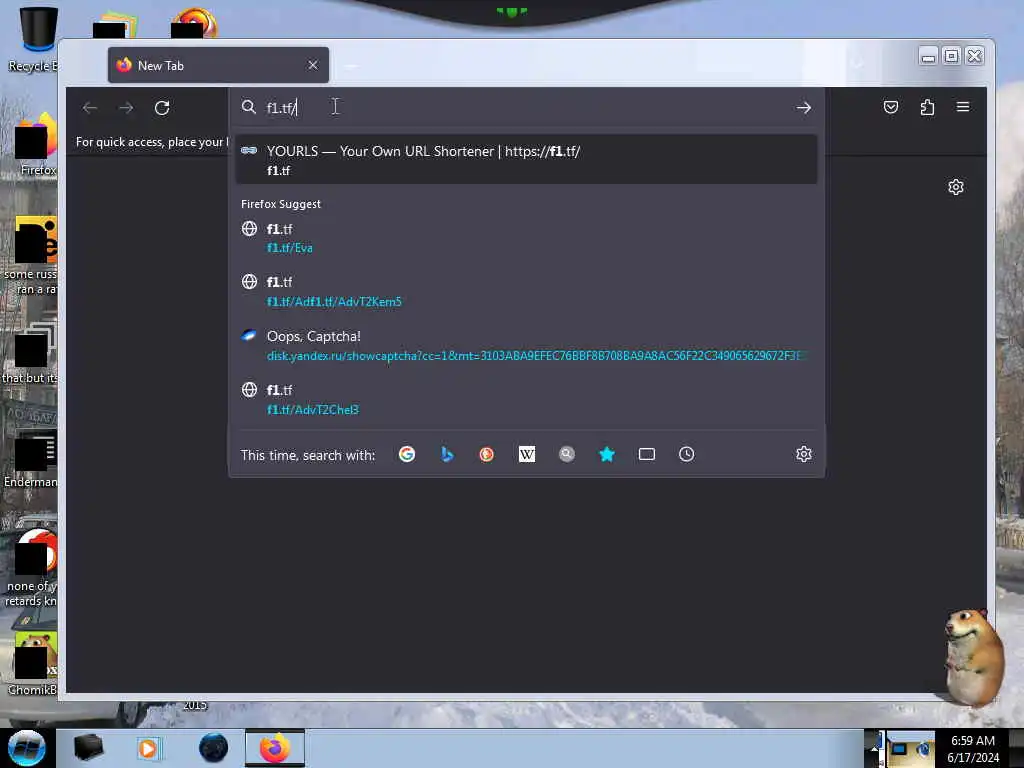Image resolution: width=1024 pixels, height=768 pixels.
Task: Search this time with Wikipedia
Action: [526, 455]
